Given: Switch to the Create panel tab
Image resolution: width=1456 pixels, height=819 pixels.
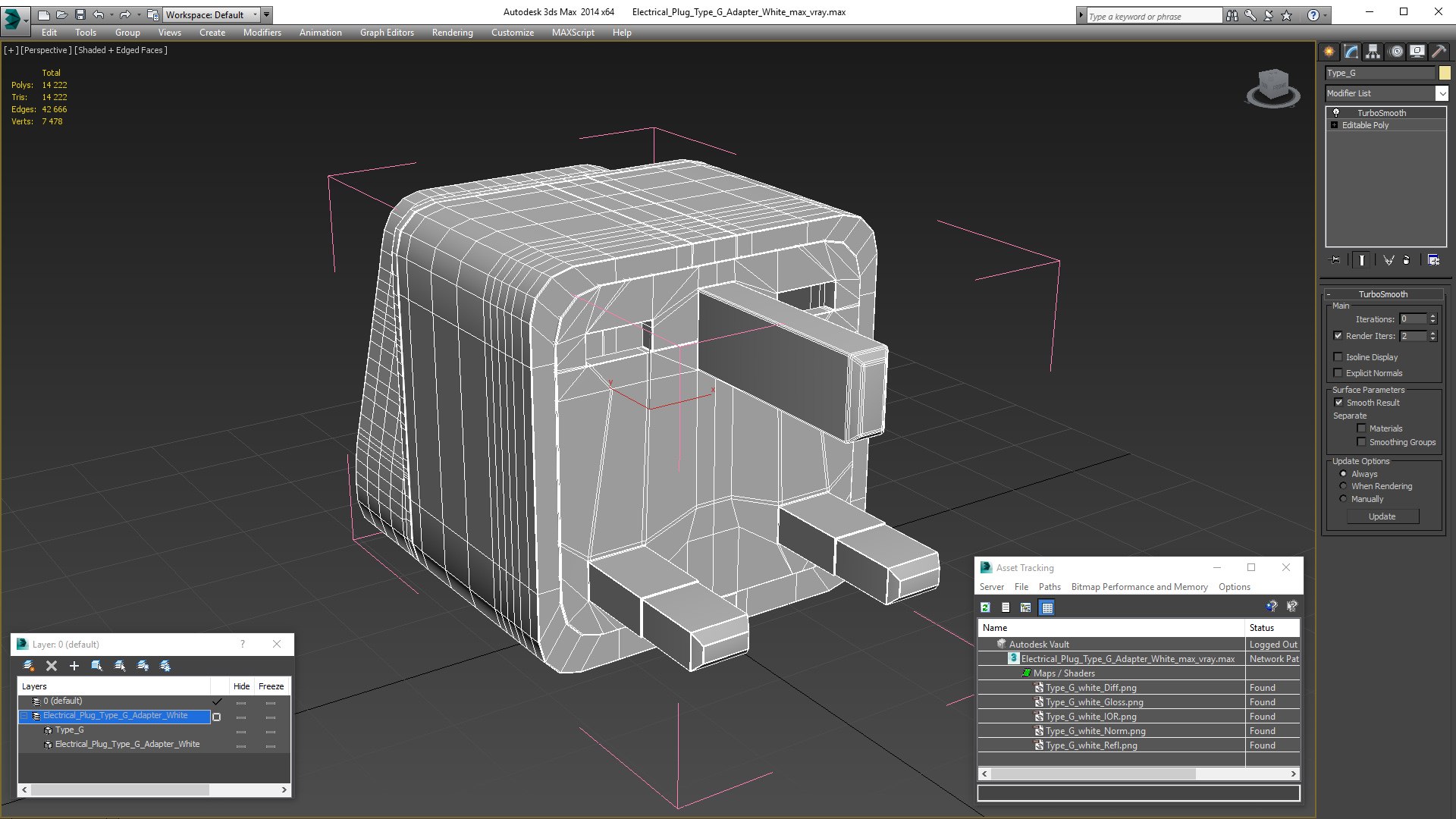Looking at the screenshot, I should [x=1329, y=52].
